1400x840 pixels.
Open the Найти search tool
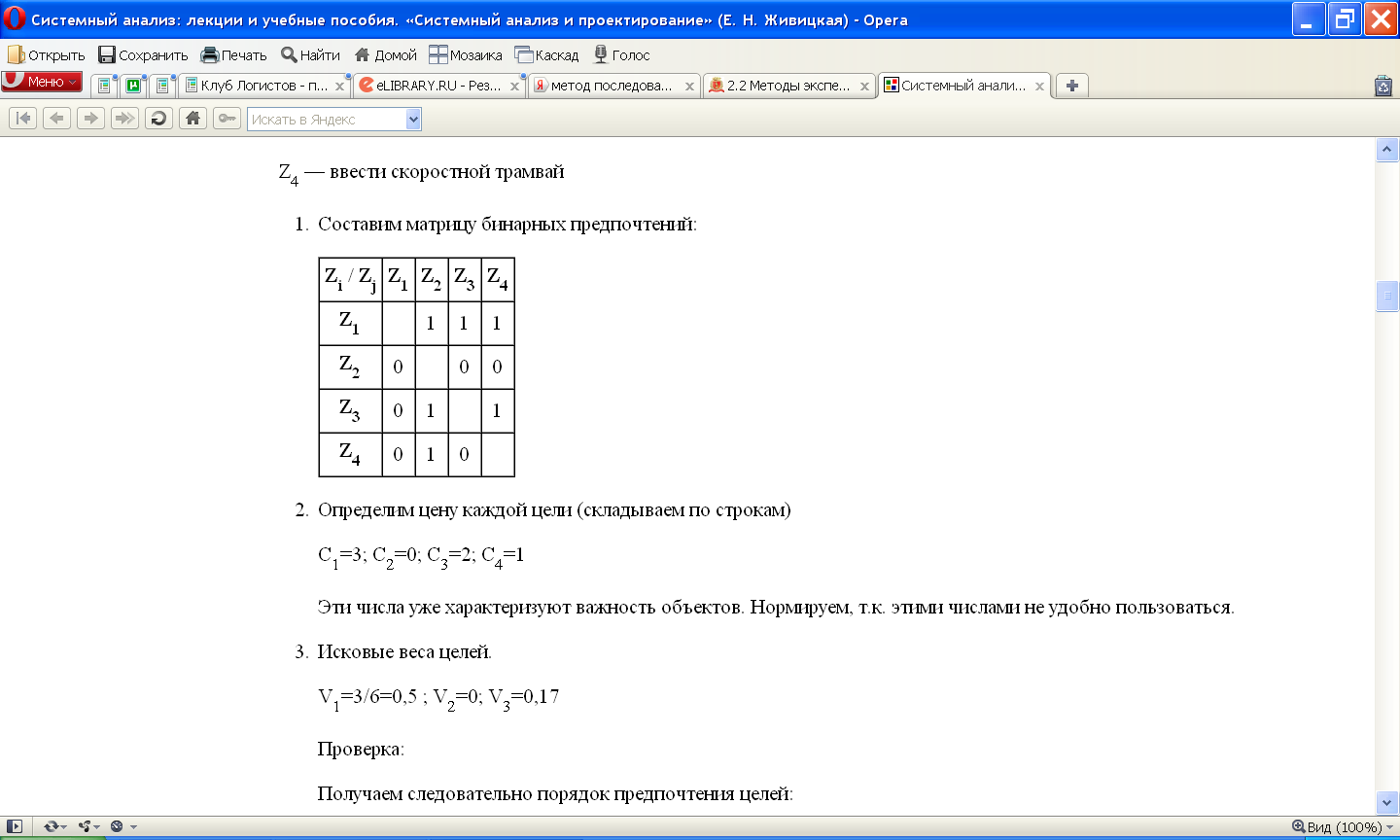coord(310,55)
